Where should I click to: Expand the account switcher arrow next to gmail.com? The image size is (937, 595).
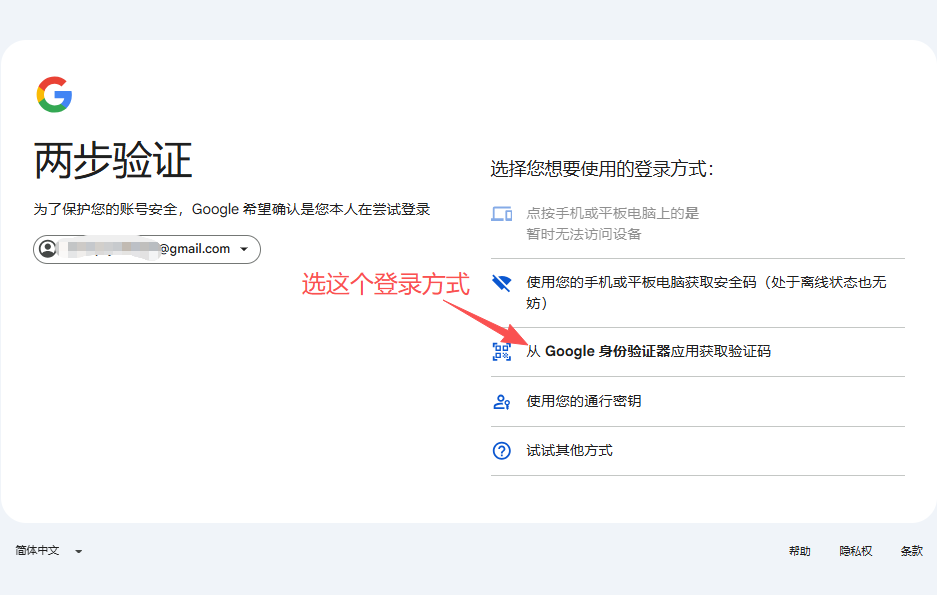tap(244, 249)
